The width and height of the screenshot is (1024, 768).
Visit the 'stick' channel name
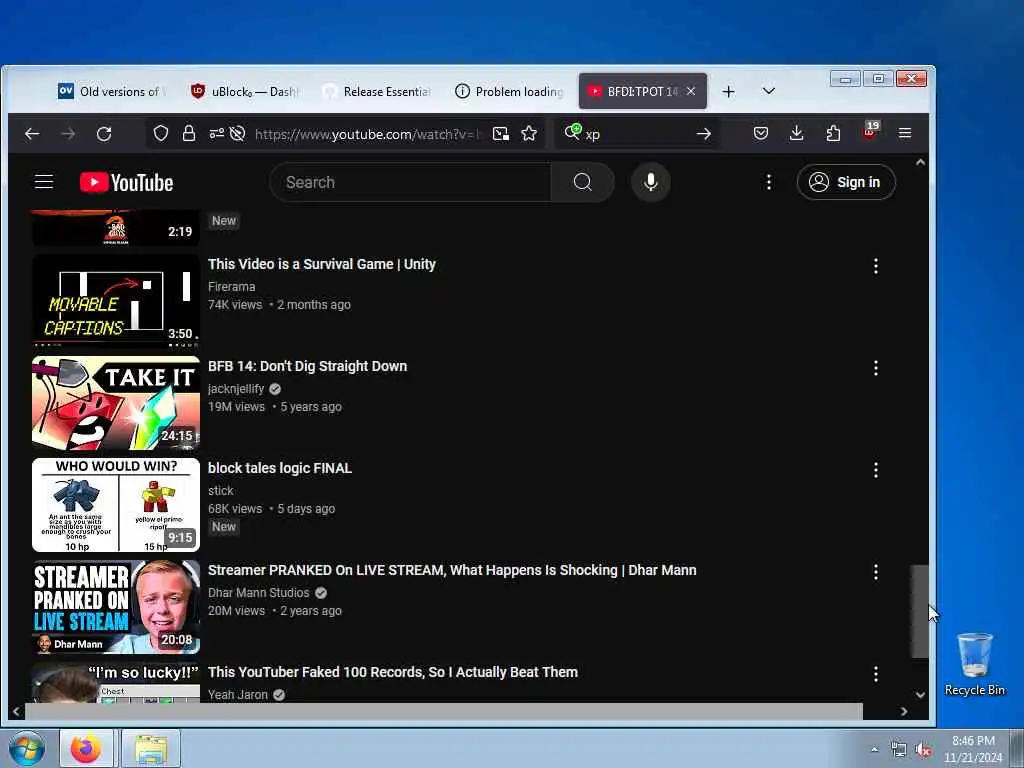pyautogui.click(x=221, y=490)
